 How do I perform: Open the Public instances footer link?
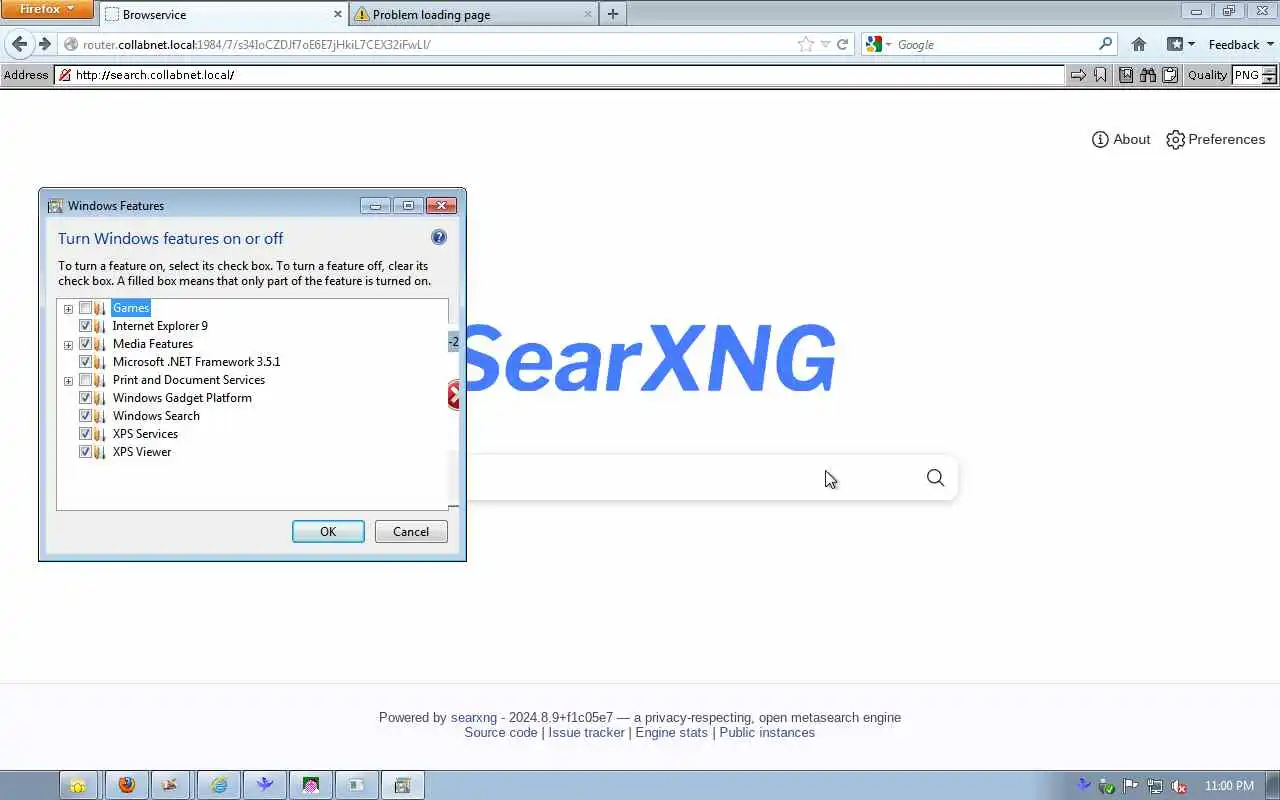point(767,732)
